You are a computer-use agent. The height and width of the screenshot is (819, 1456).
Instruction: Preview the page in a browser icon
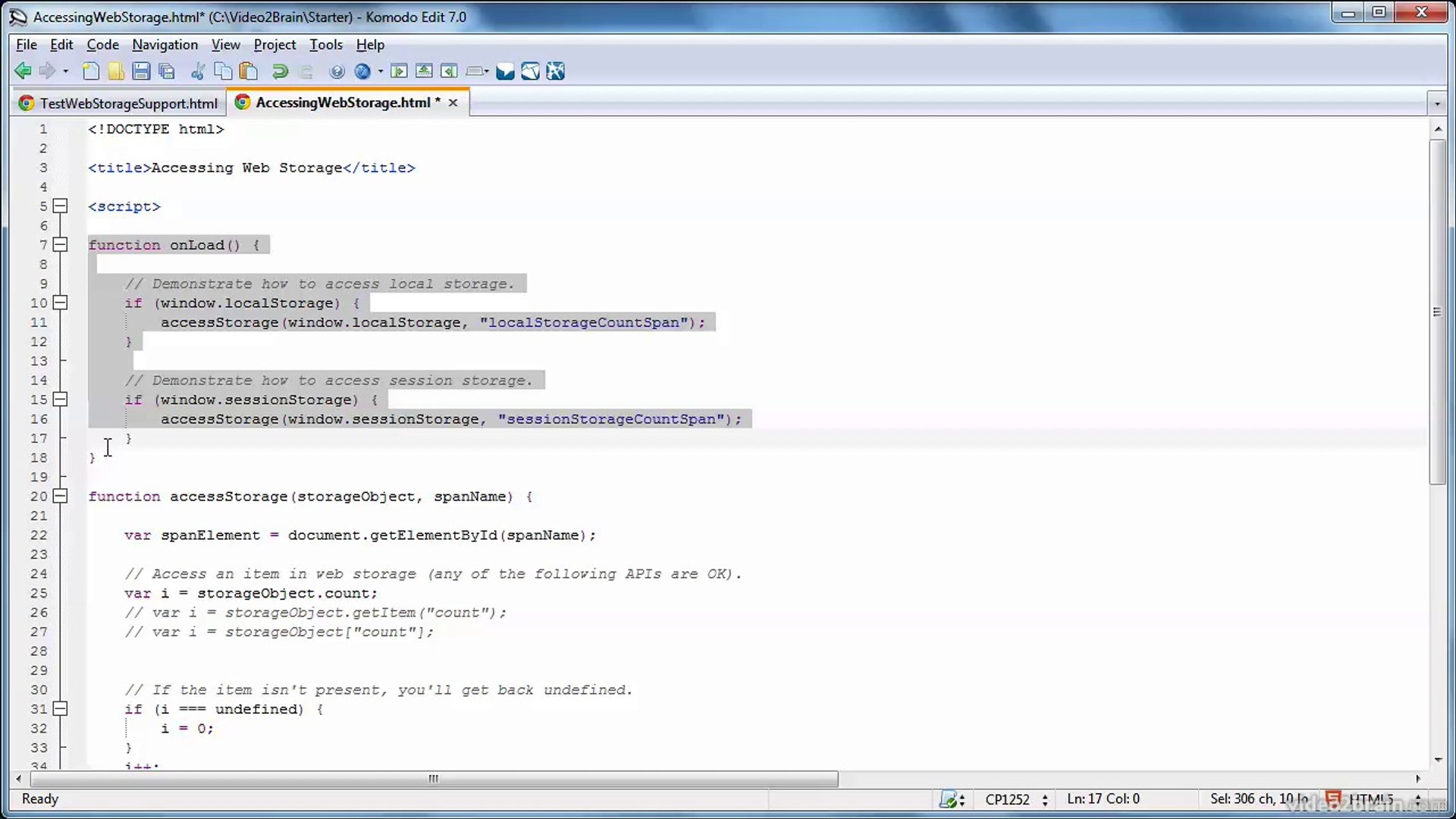coord(363,71)
